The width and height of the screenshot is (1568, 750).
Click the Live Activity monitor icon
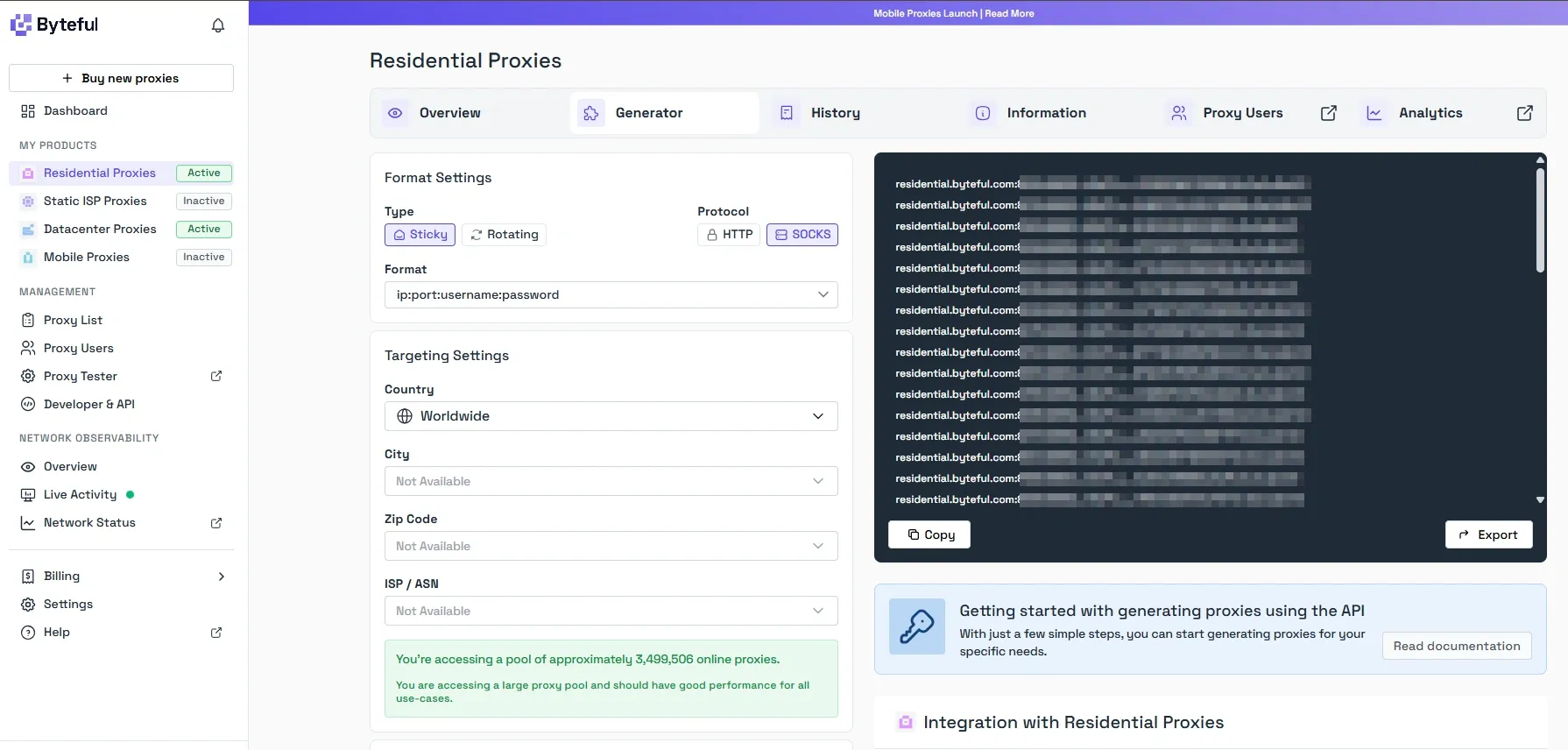pyautogui.click(x=28, y=495)
